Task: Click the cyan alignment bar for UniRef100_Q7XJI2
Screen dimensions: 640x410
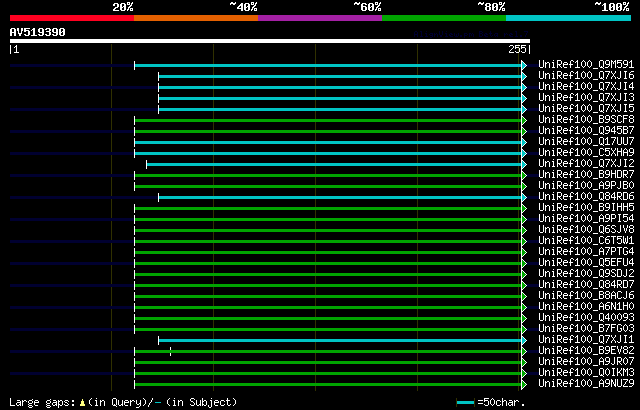Action: (334, 165)
